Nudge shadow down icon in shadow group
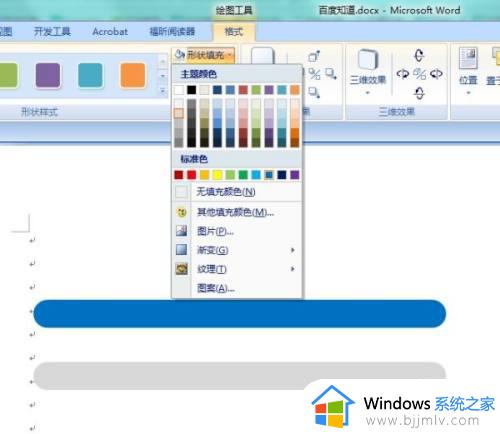500x434 pixels. click(314, 92)
